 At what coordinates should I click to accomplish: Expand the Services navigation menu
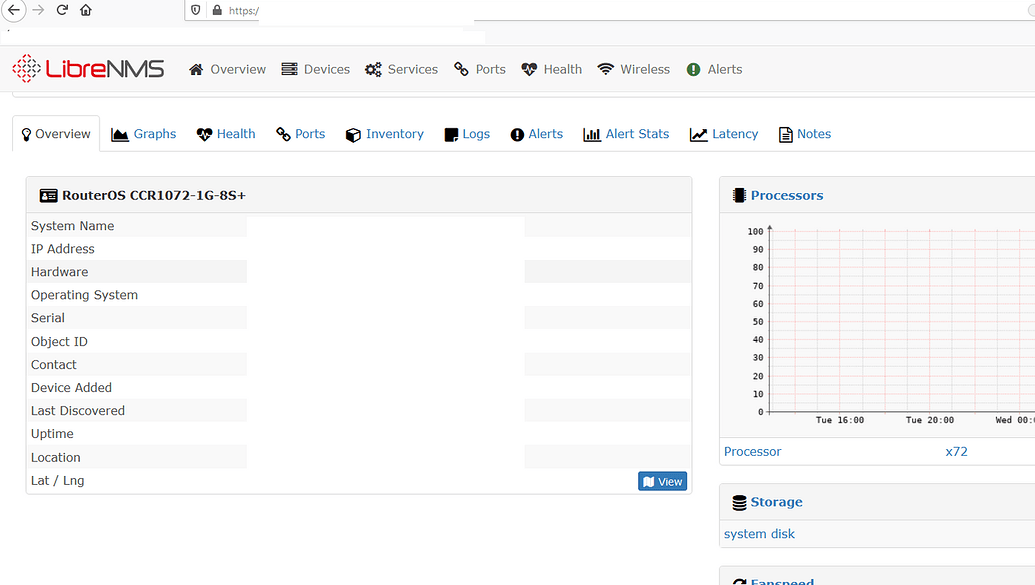coord(401,69)
